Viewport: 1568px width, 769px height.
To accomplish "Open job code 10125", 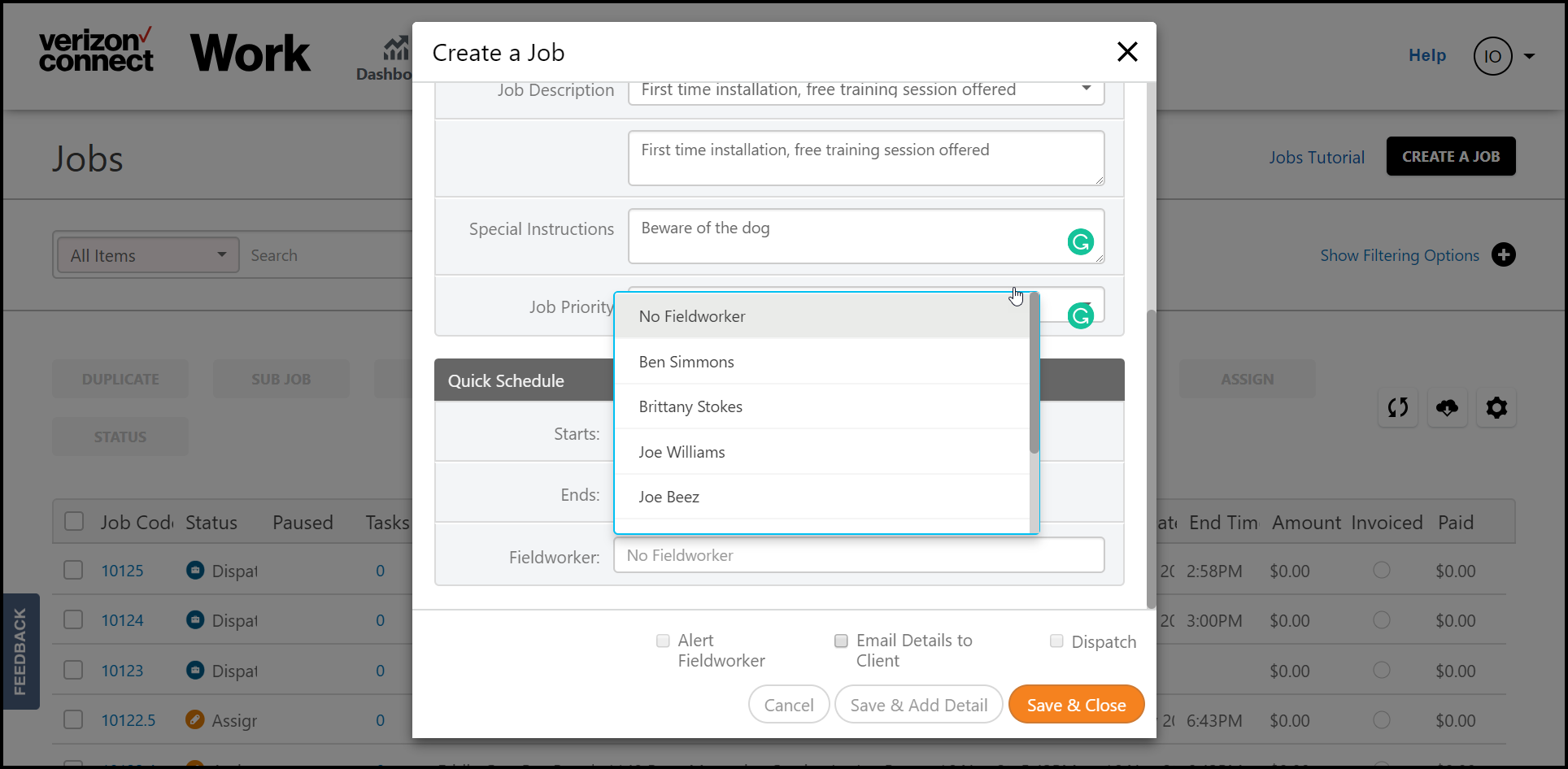I will pos(122,571).
